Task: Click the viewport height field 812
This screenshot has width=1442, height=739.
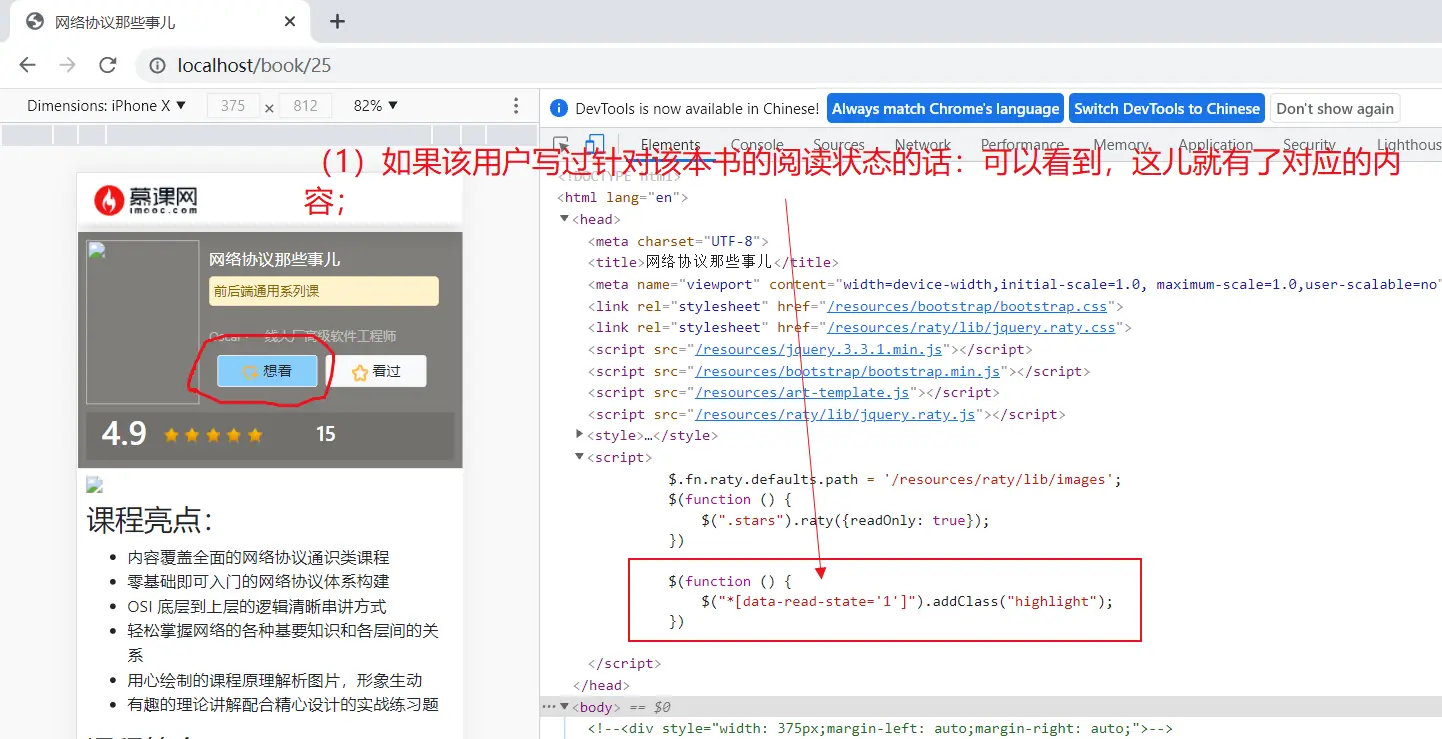Action: [305, 106]
